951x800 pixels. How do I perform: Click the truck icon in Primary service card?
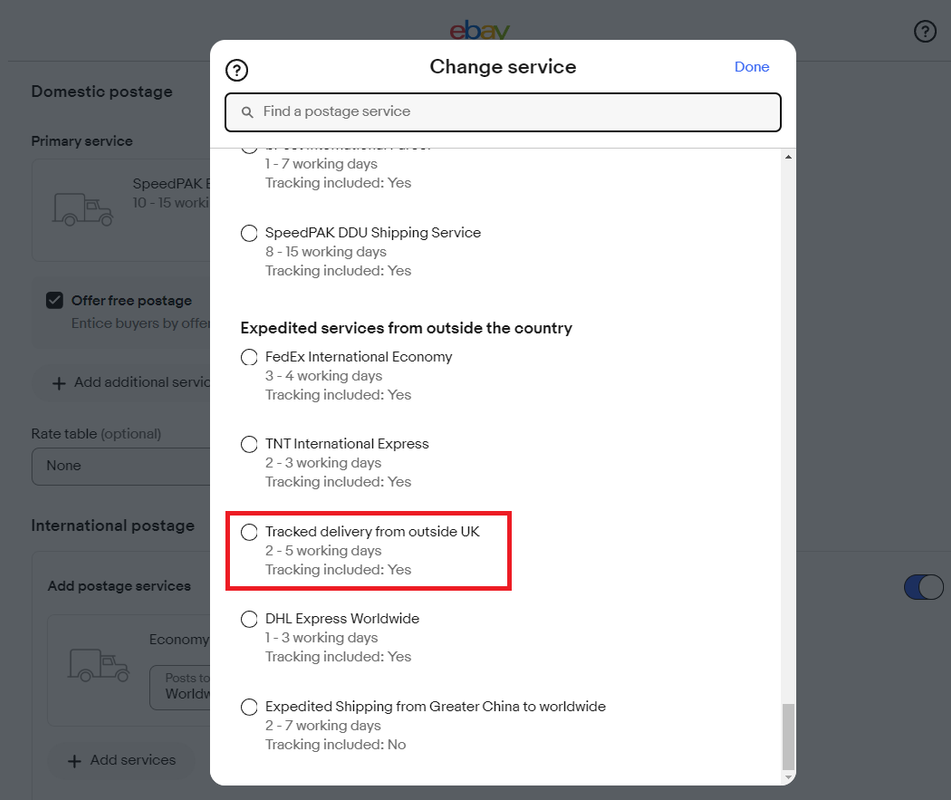(83, 209)
